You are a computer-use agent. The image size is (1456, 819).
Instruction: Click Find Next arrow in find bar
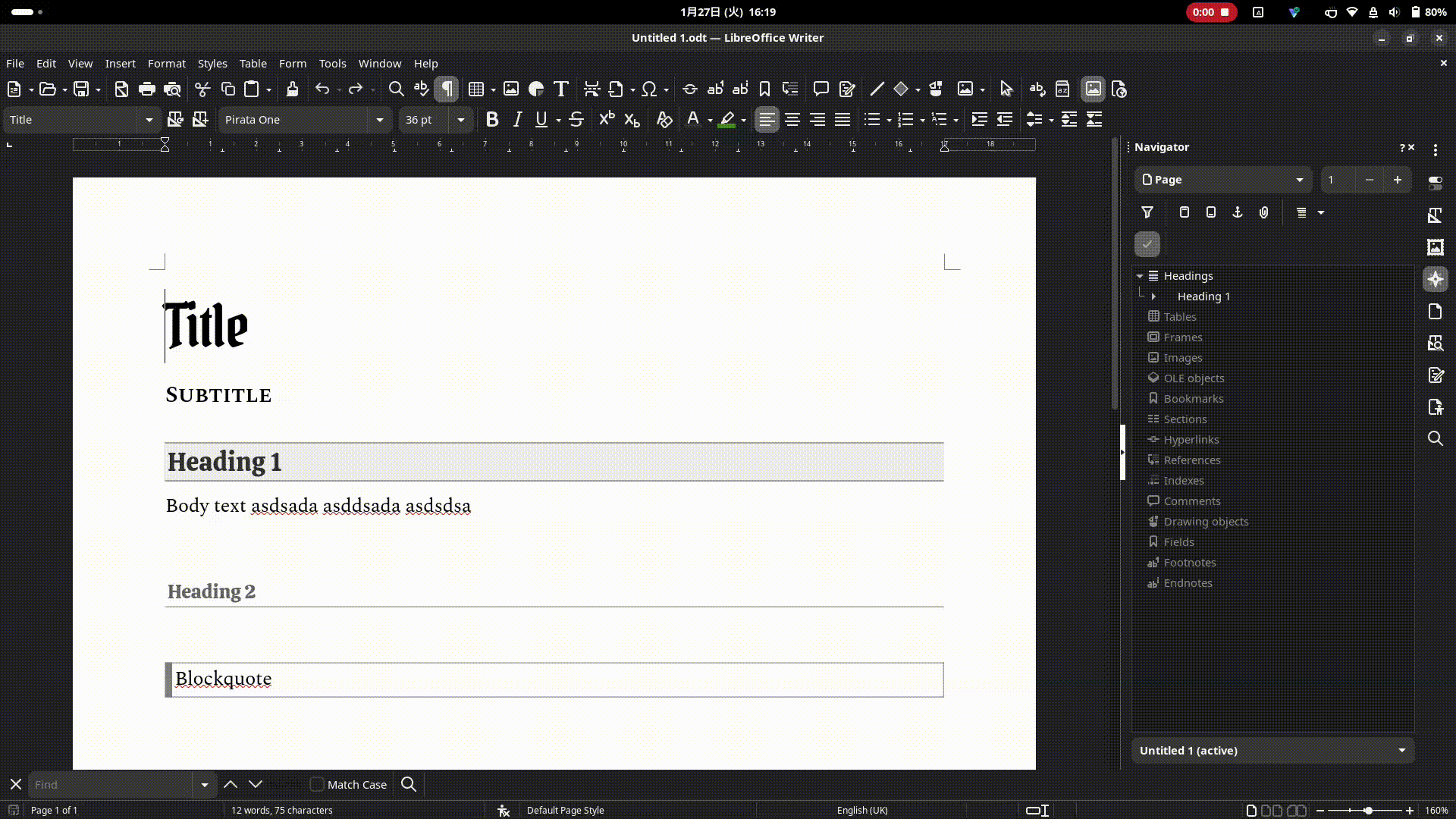pos(256,784)
